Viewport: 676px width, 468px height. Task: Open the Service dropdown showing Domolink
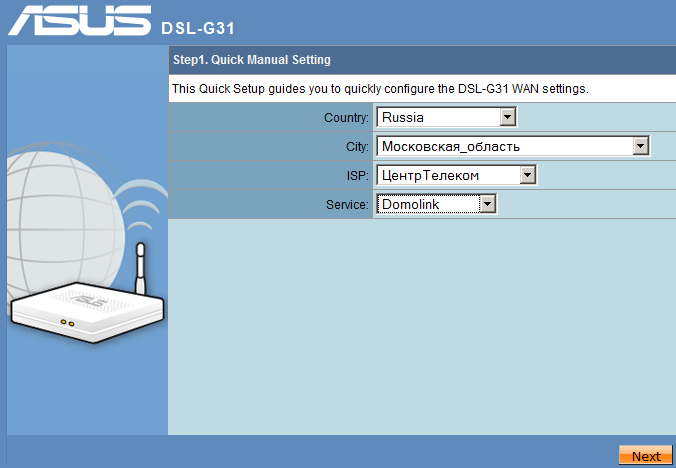(436, 204)
